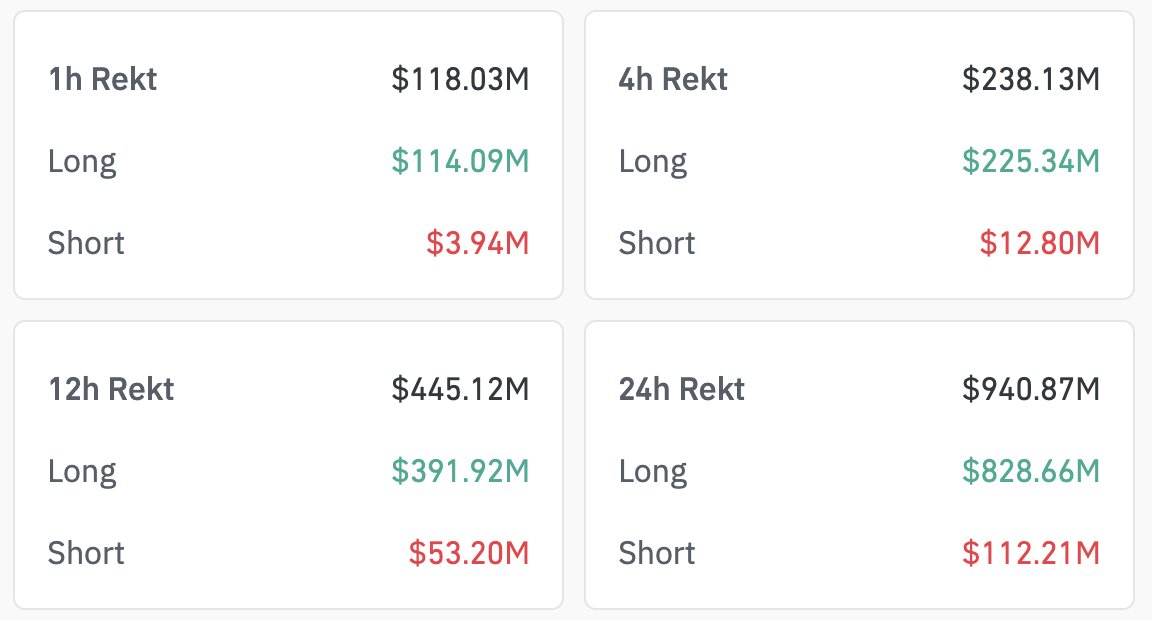Viewport: 1152px width, 620px height.
Task: Select the $118.03M 1h total value
Action: 460,79
